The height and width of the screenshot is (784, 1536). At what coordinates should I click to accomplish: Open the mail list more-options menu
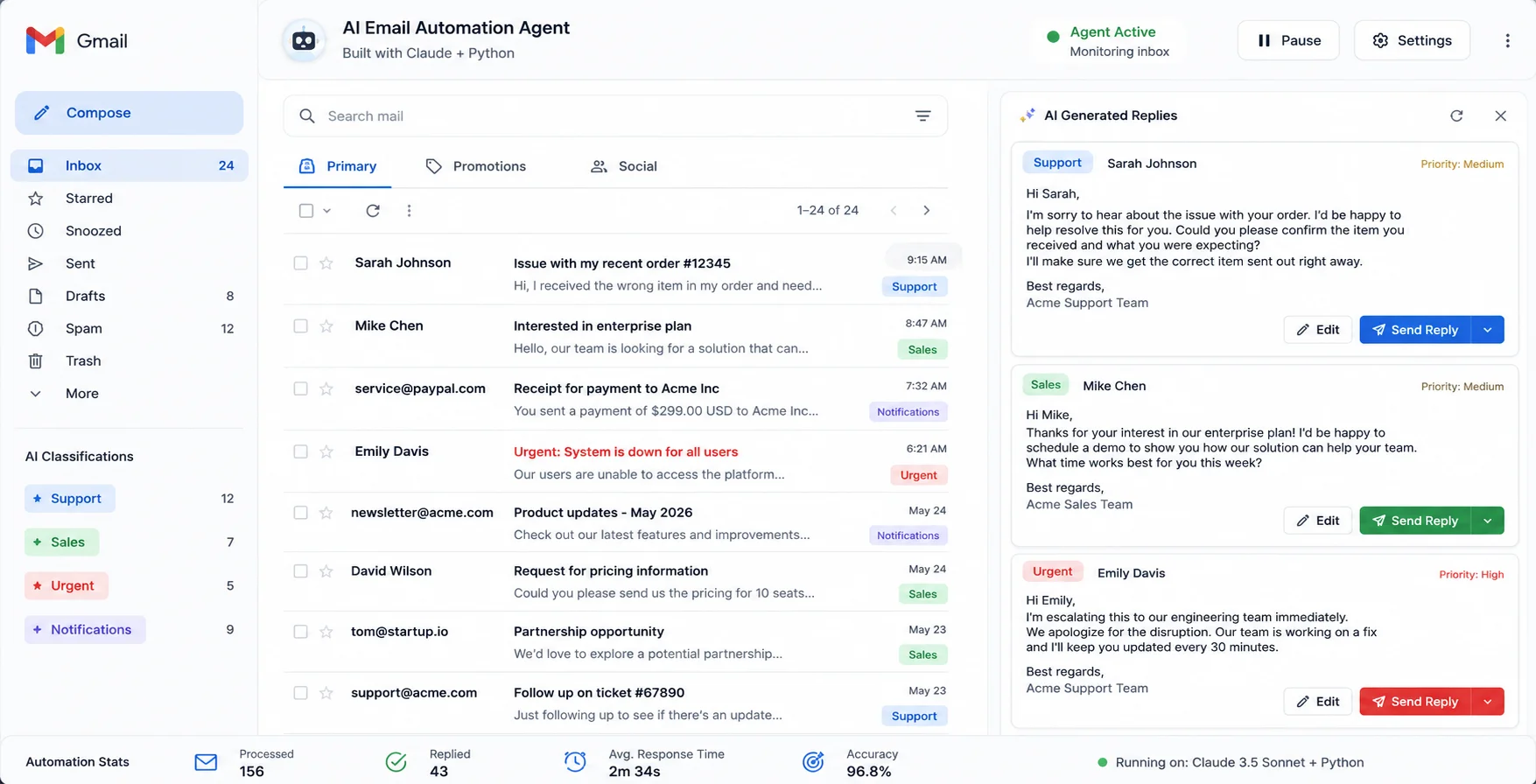tap(409, 210)
